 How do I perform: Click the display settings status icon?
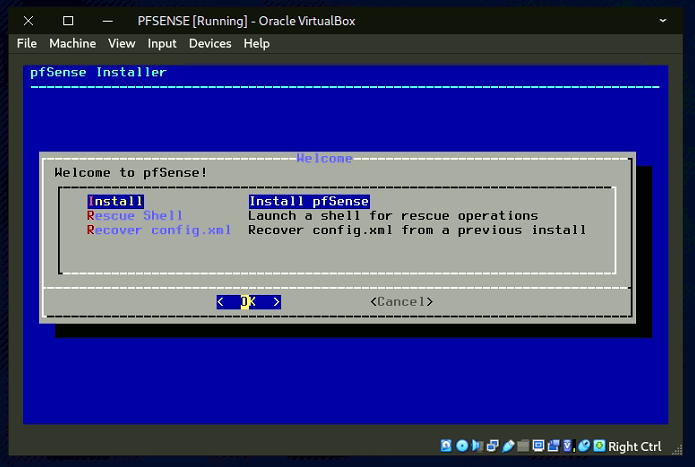(x=537, y=446)
